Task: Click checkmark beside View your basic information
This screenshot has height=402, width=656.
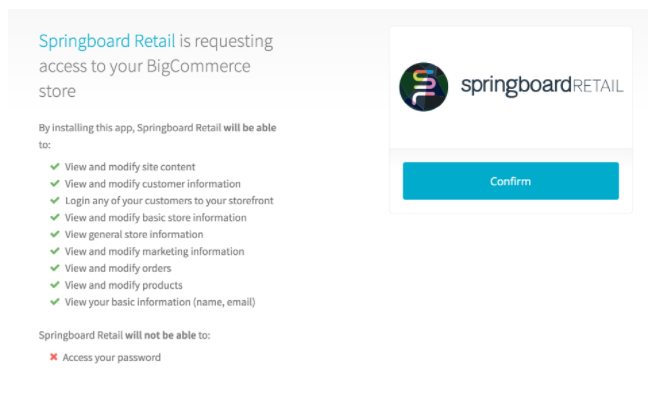Action: 54,302
